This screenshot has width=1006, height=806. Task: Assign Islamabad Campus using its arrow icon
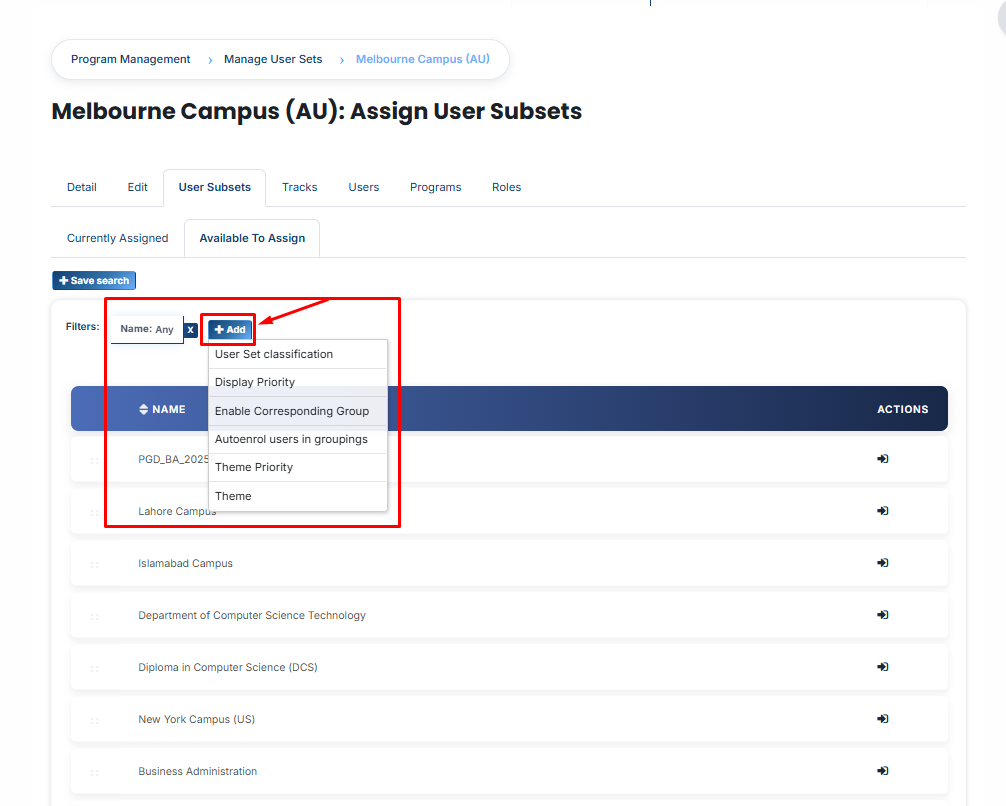coord(883,563)
